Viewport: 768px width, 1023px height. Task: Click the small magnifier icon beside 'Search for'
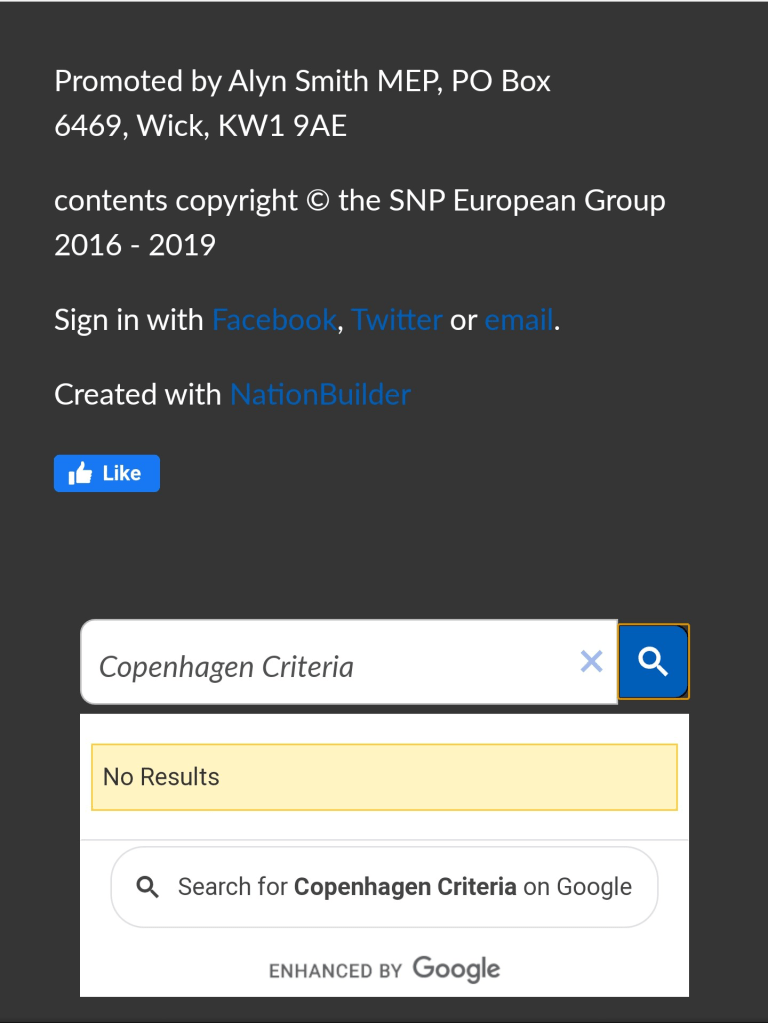click(x=147, y=887)
